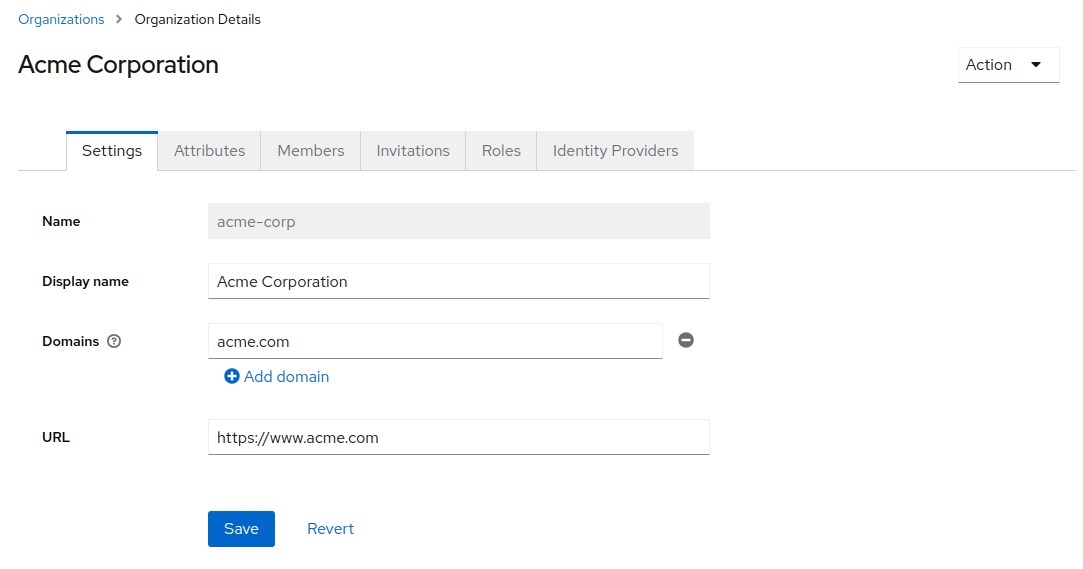
Task: Switch to the Settings tab
Action: coord(112,151)
